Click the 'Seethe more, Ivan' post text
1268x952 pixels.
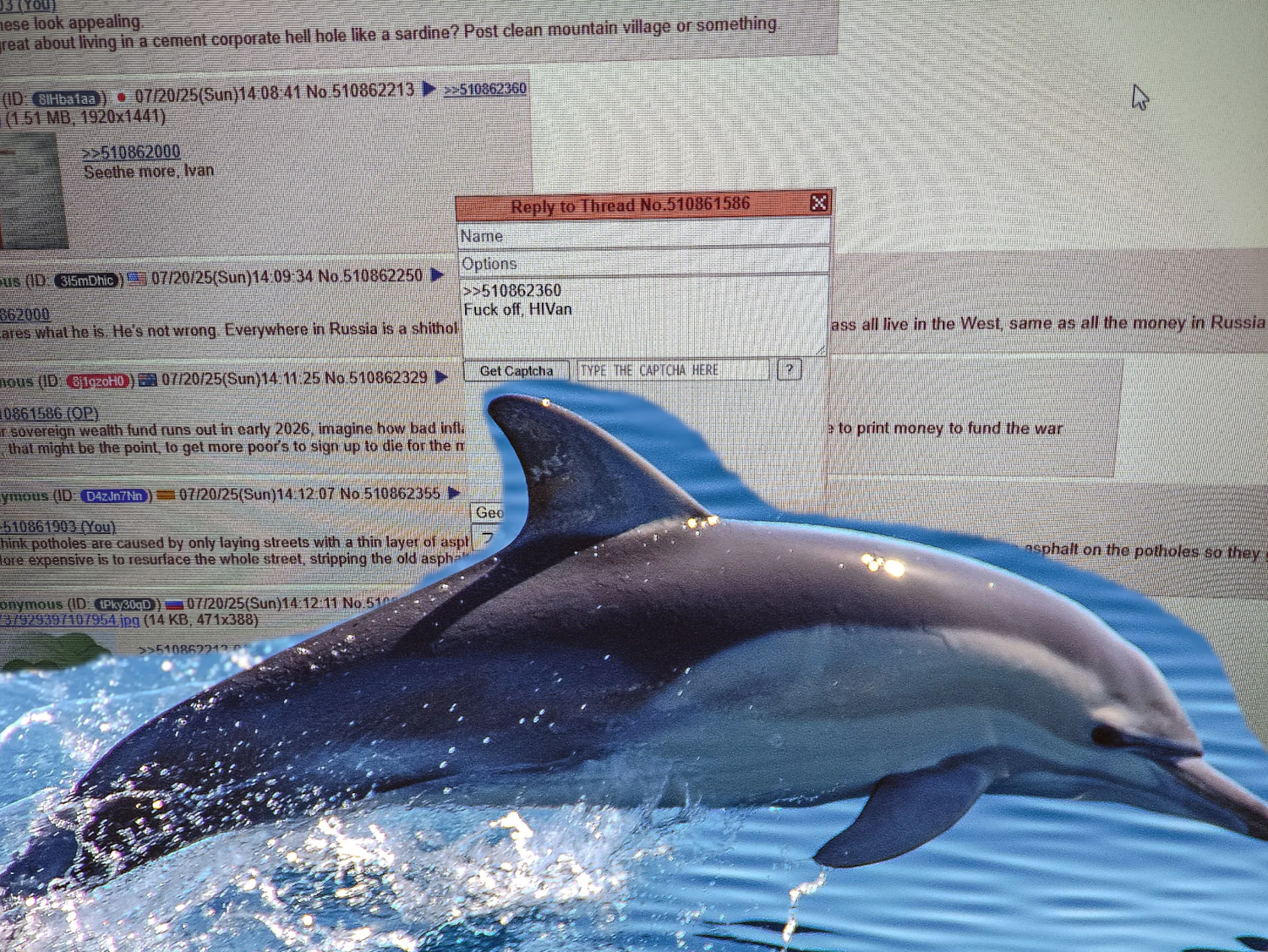(149, 172)
